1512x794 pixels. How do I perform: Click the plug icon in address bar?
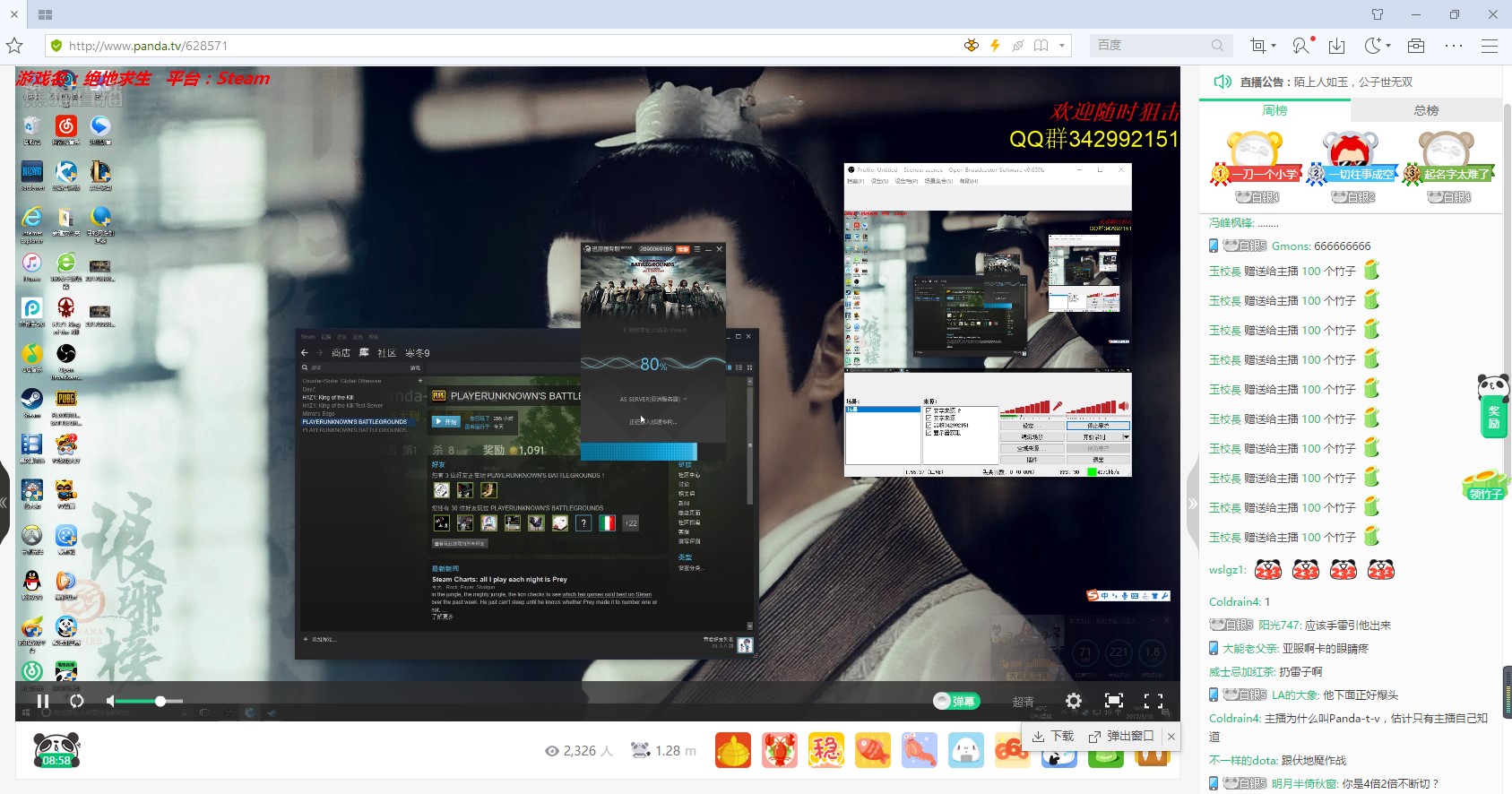point(1018,45)
